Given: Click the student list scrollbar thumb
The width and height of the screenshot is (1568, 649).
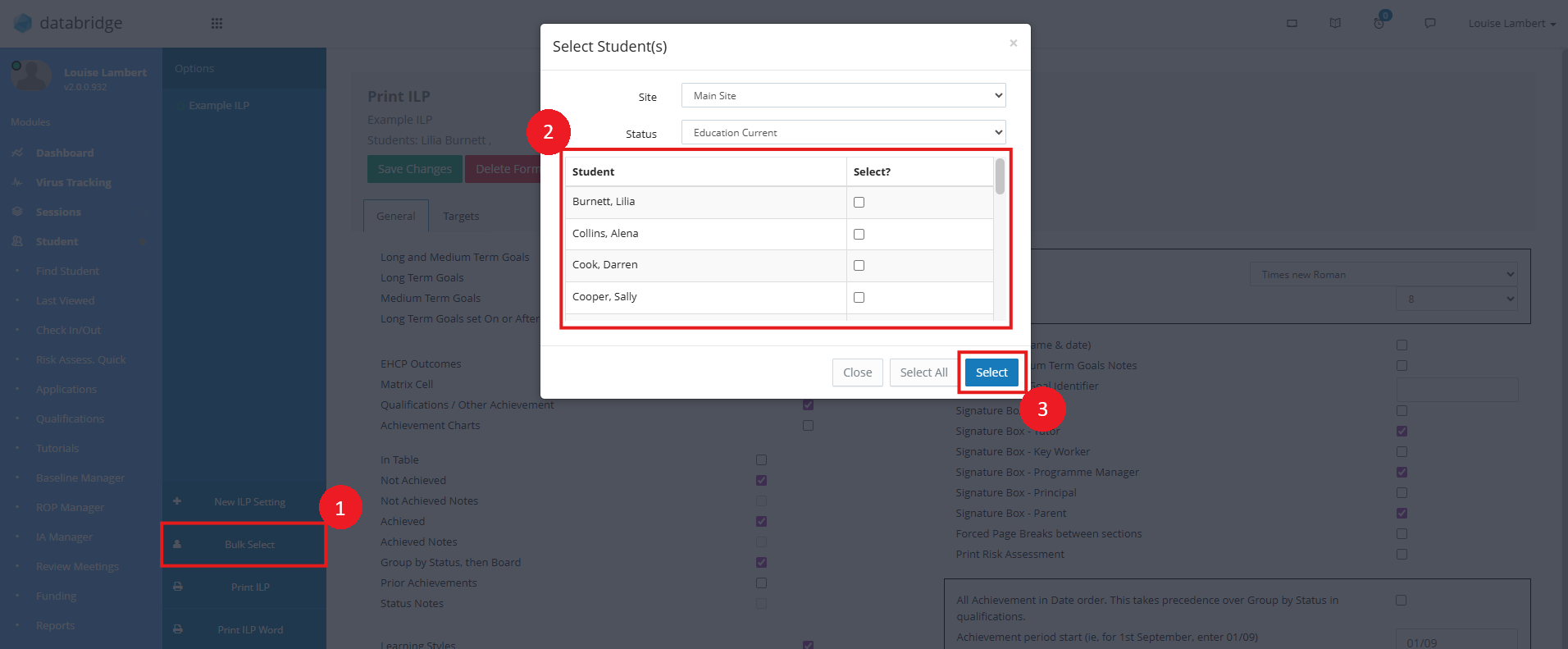Looking at the screenshot, I should pyautogui.click(x=1000, y=176).
